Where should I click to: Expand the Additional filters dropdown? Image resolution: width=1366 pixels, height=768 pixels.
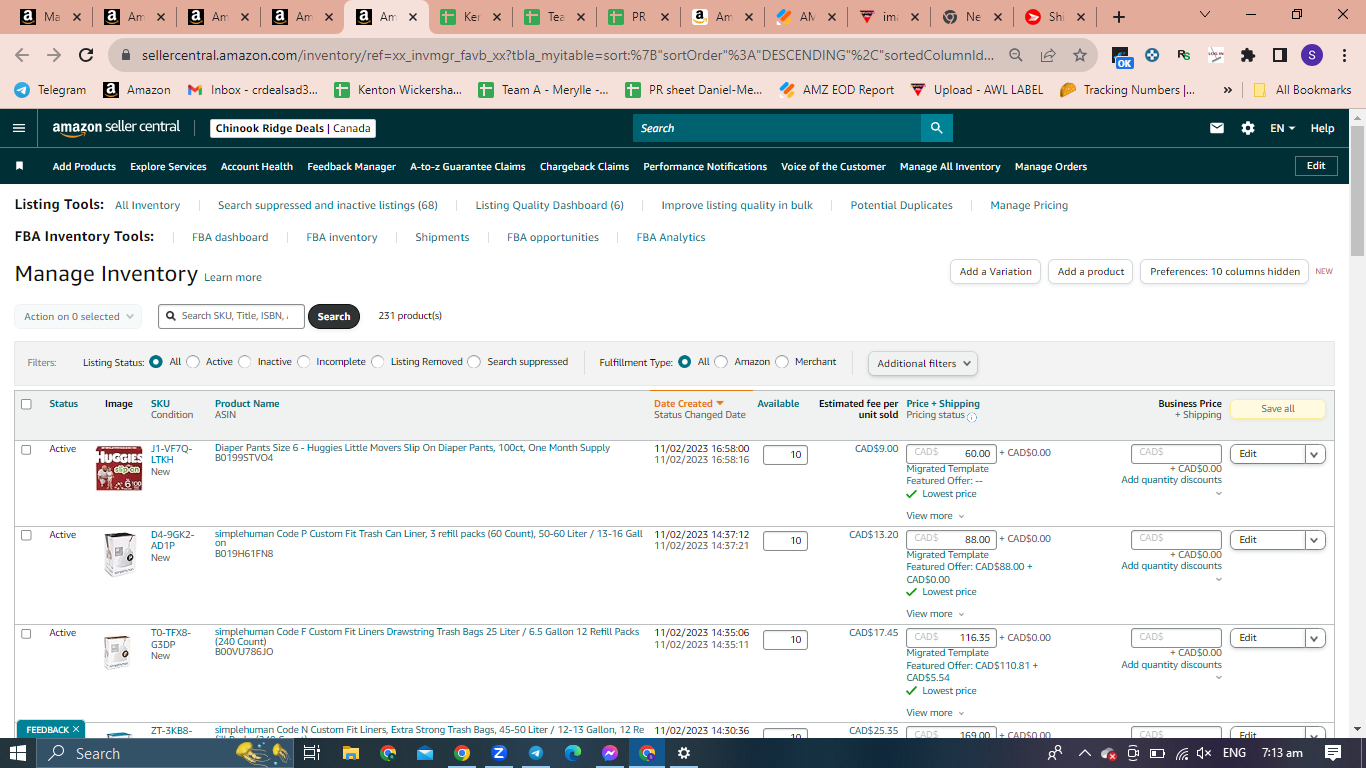coord(923,363)
